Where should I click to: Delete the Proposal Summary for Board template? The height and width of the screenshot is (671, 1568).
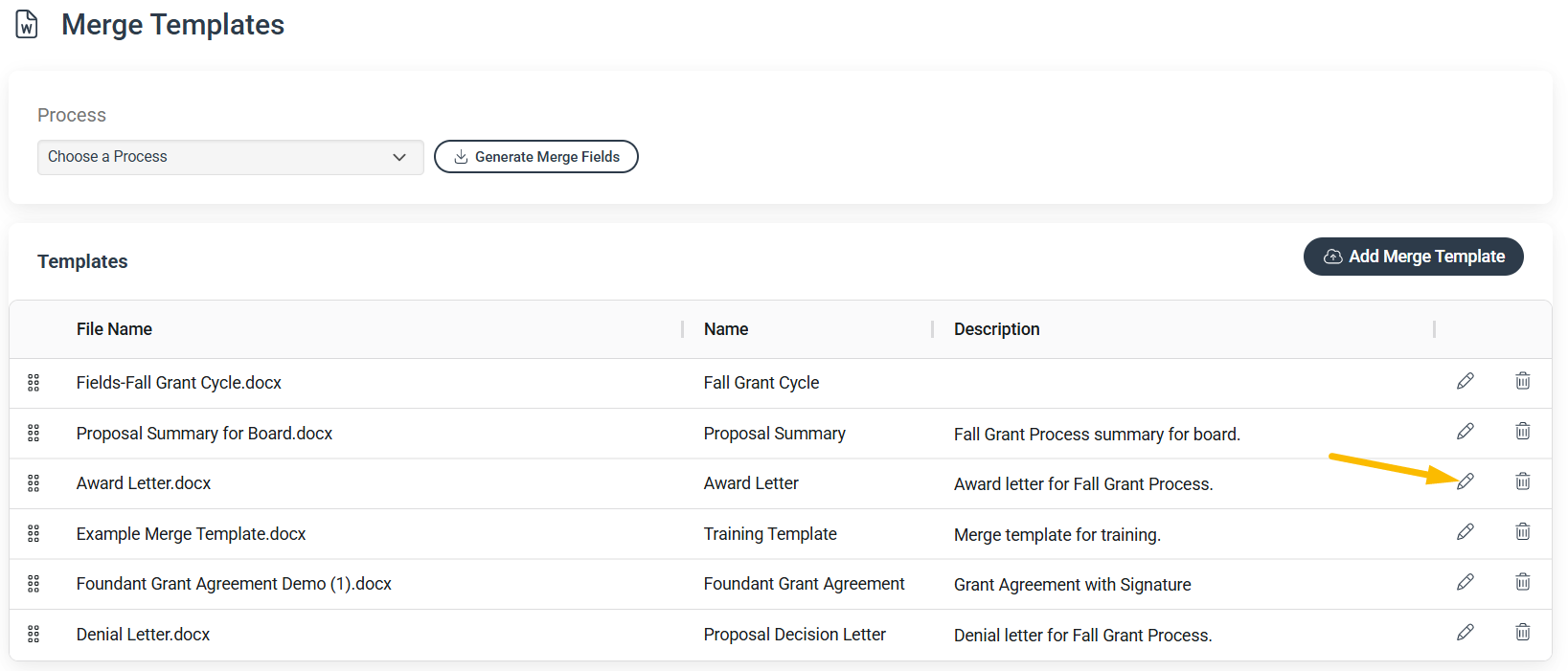1523,431
